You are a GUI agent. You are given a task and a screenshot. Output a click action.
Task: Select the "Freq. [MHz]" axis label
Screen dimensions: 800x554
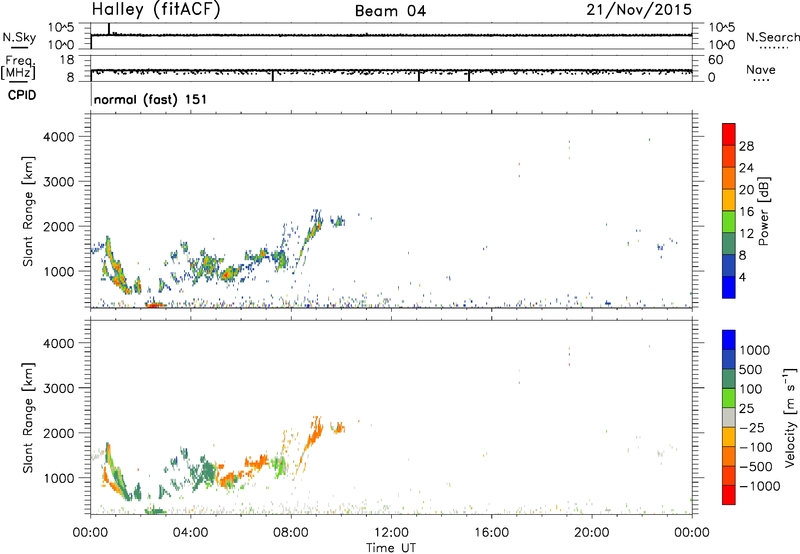[19, 68]
